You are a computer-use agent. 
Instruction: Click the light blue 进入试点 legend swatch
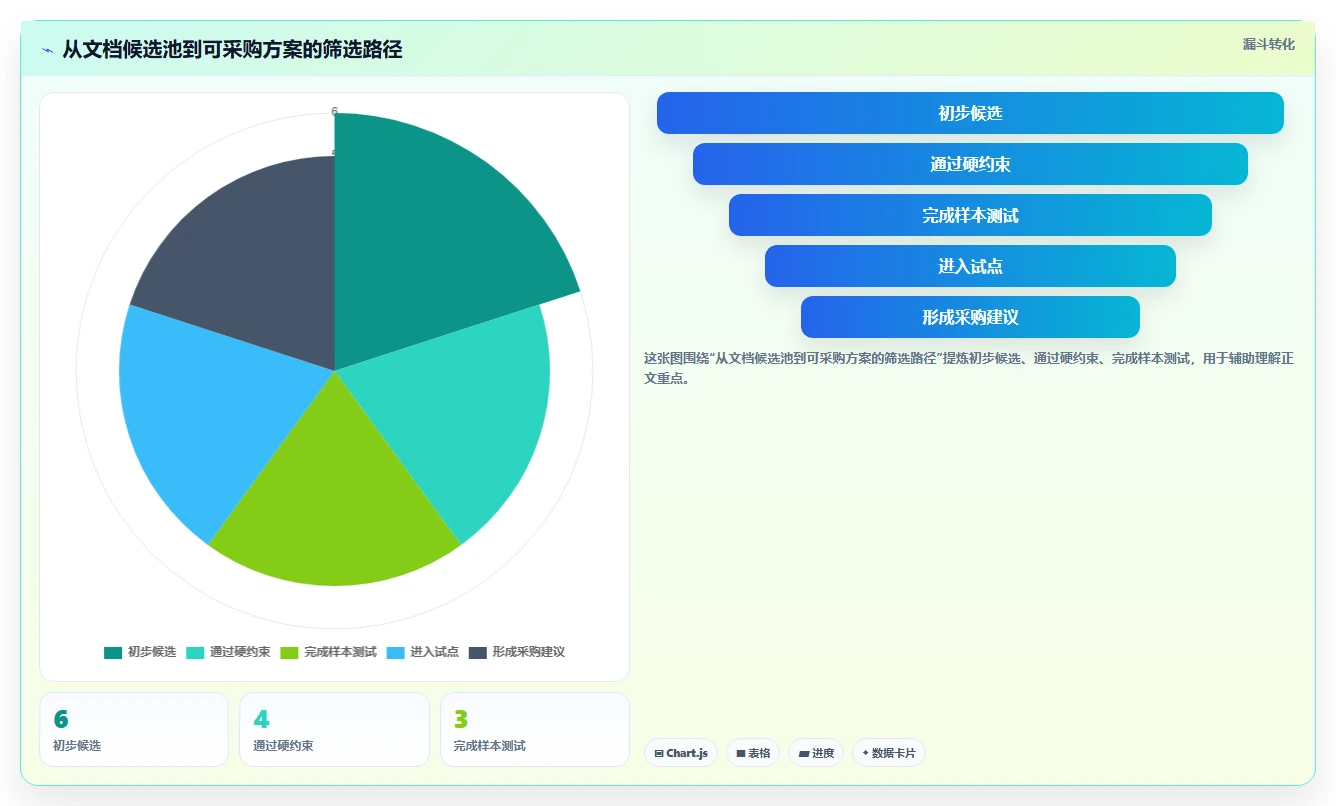396,652
